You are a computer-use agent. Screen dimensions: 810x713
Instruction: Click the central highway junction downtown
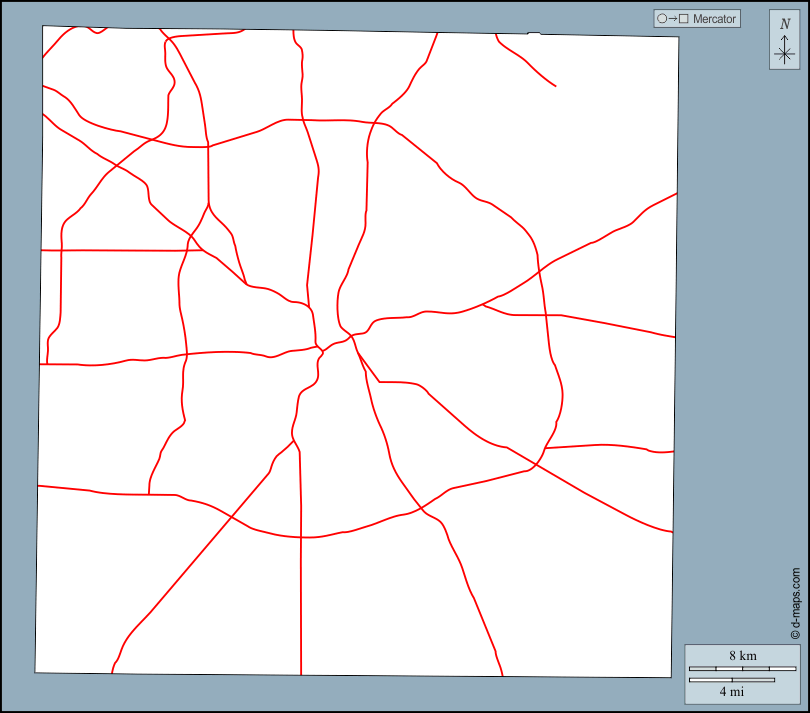321,349
